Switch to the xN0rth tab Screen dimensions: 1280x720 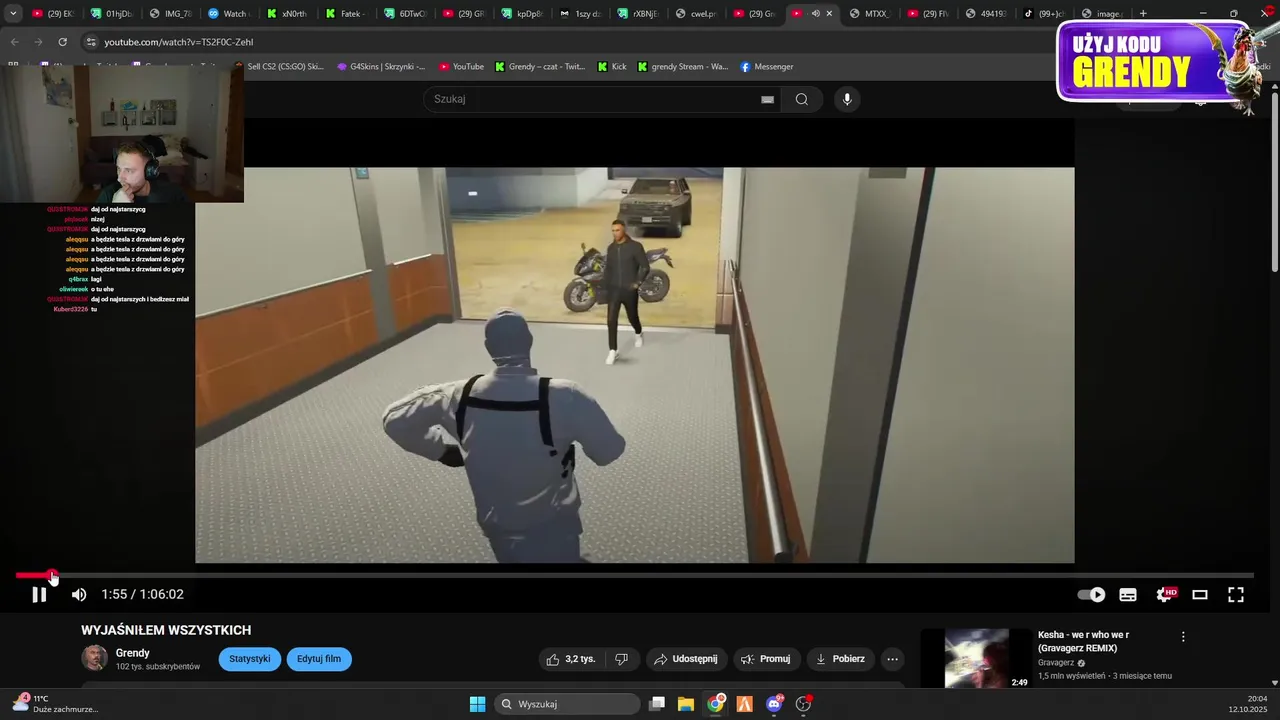click(x=287, y=14)
